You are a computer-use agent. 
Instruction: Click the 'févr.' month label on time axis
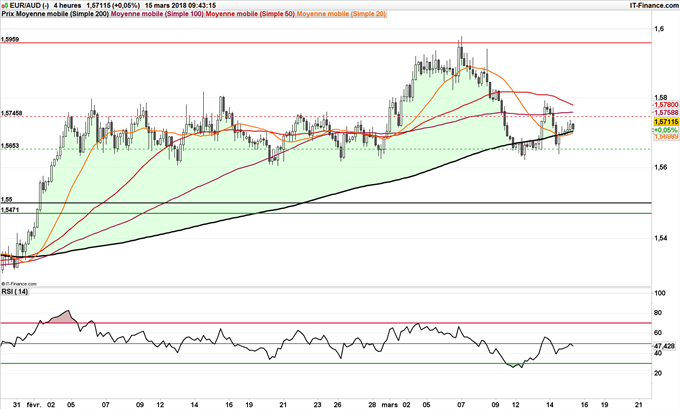[34, 405]
